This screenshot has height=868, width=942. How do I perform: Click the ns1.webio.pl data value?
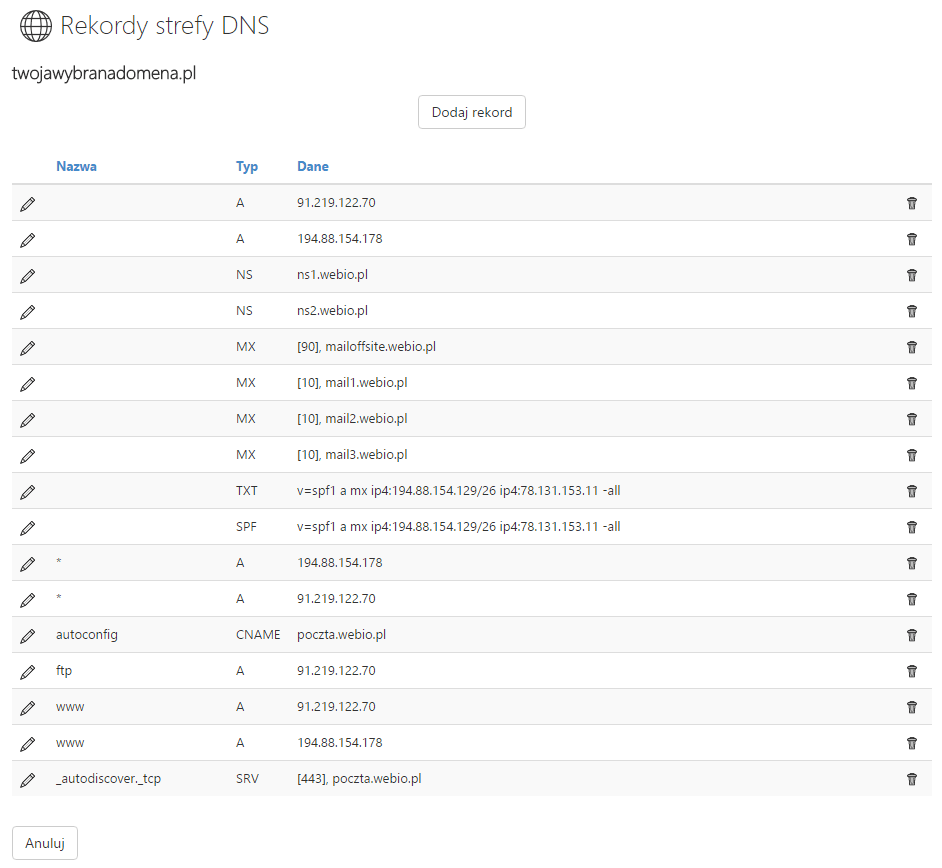tap(332, 275)
